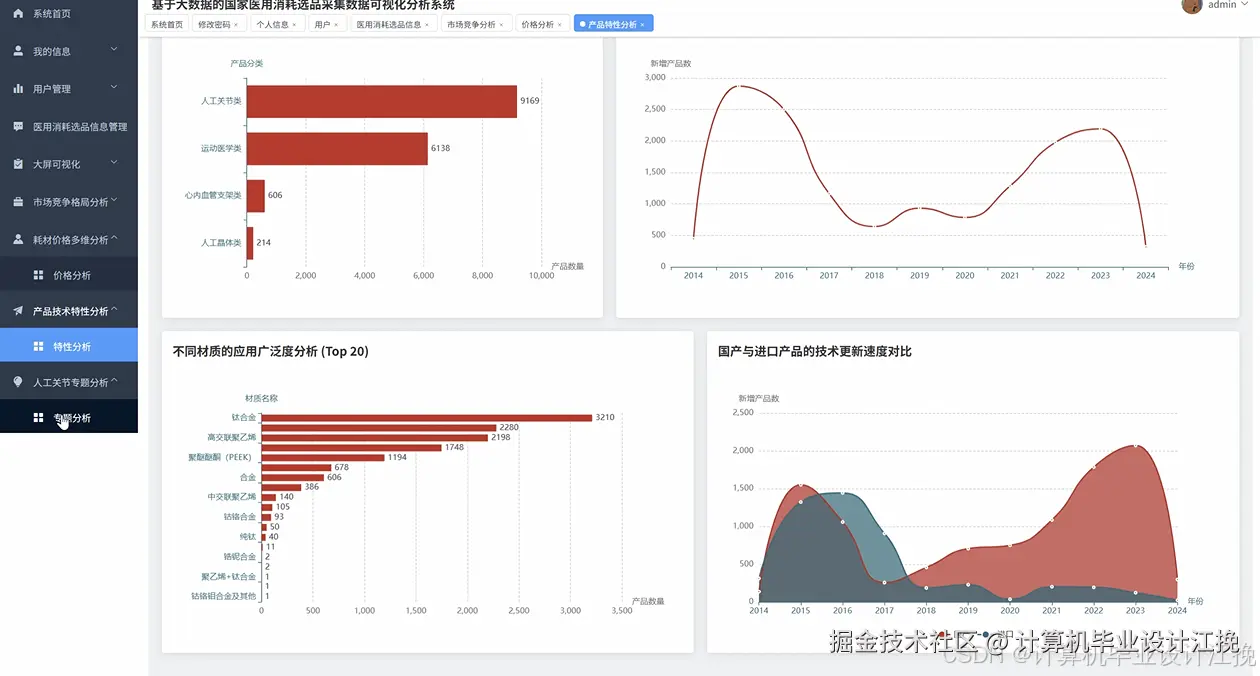Open the admin user dropdown arrow

[x=1245, y=5]
